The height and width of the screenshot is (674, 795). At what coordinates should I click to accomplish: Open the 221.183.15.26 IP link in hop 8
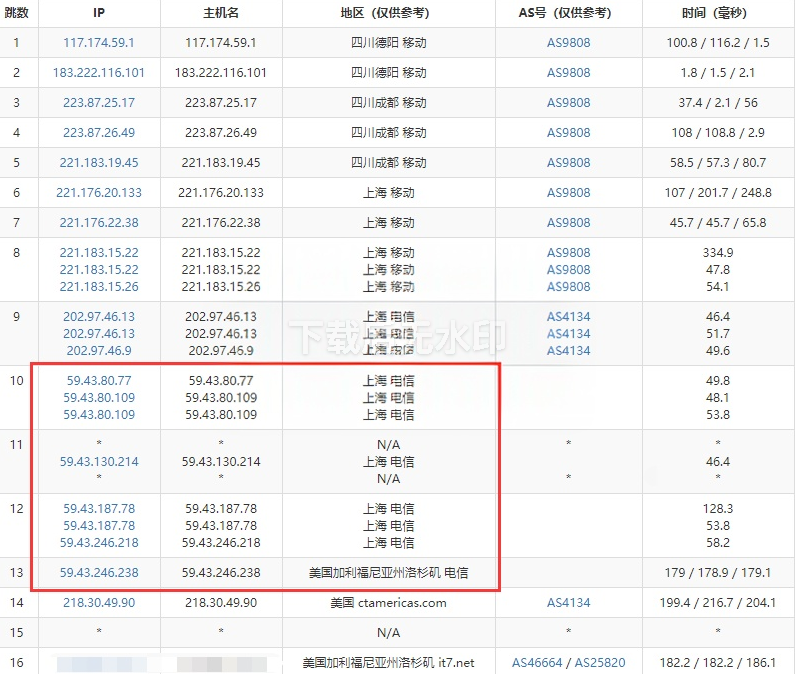[x=98, y=287]
